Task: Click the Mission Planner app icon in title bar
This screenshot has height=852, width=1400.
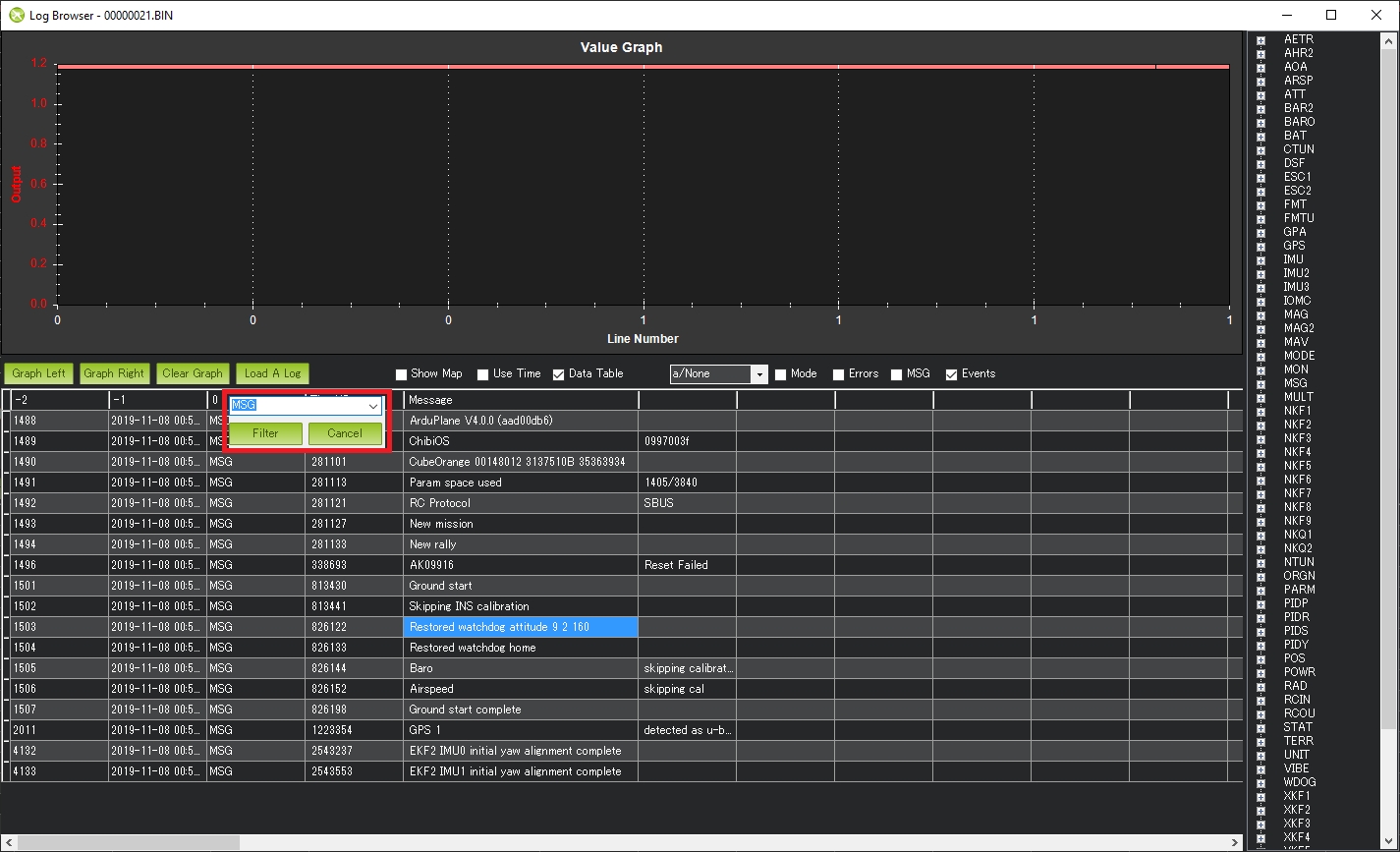Action: 16,16
